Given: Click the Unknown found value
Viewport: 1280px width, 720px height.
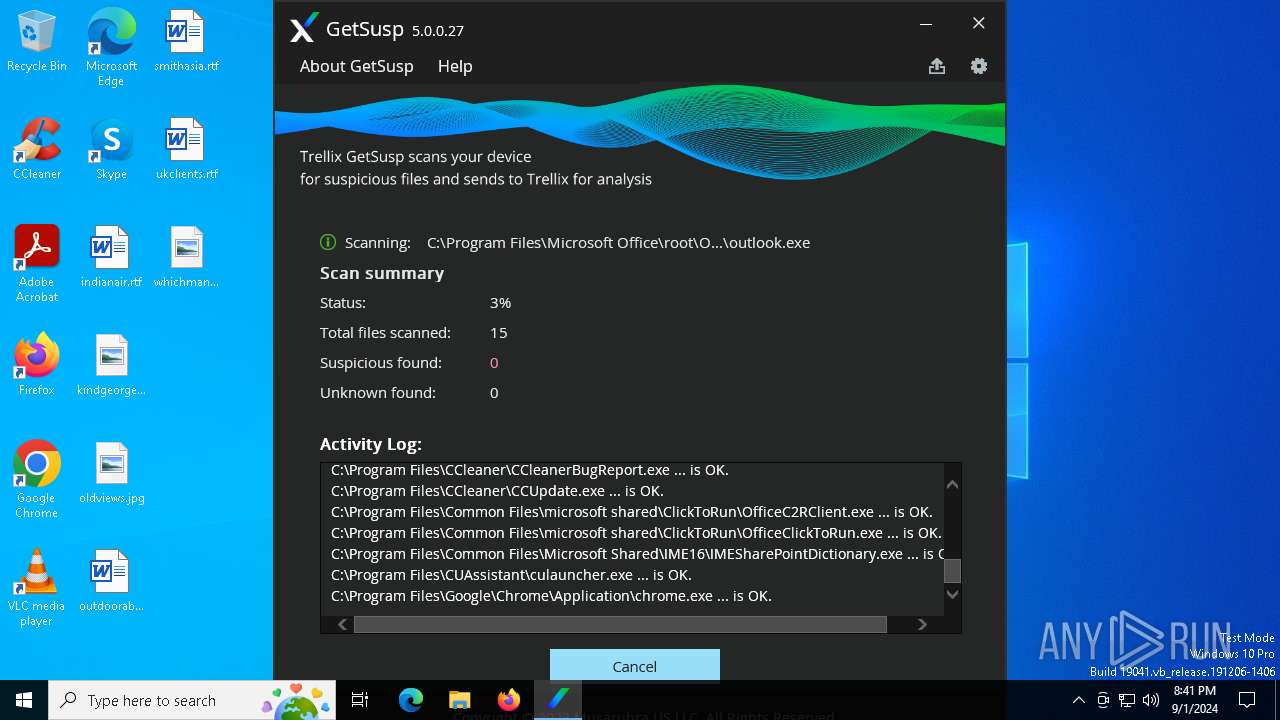Looking at the screenshot, I should pos(494,393).
